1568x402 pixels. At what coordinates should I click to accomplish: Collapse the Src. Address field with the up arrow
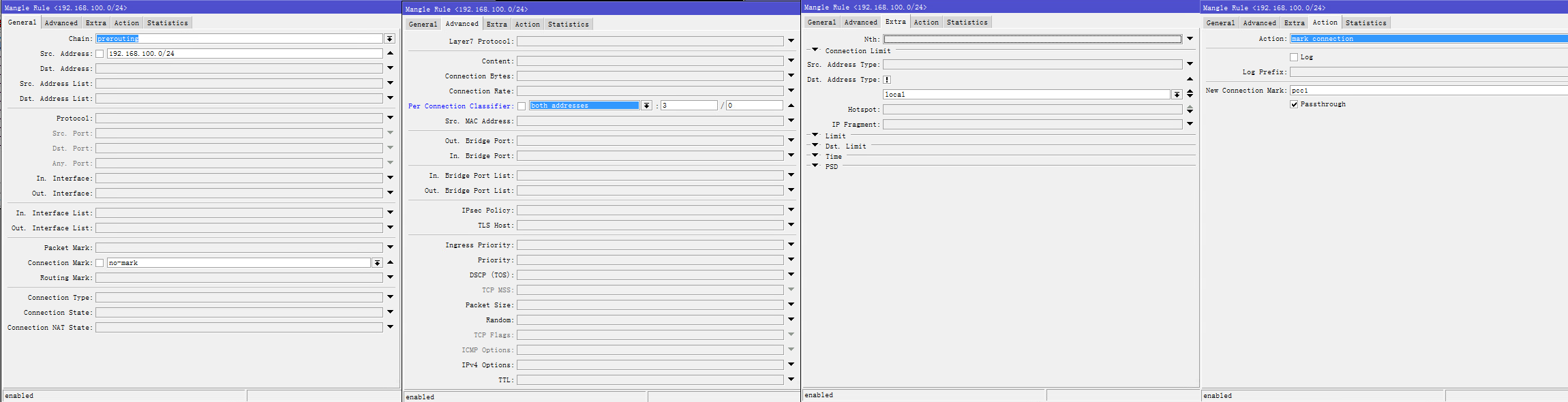point(390,53)
